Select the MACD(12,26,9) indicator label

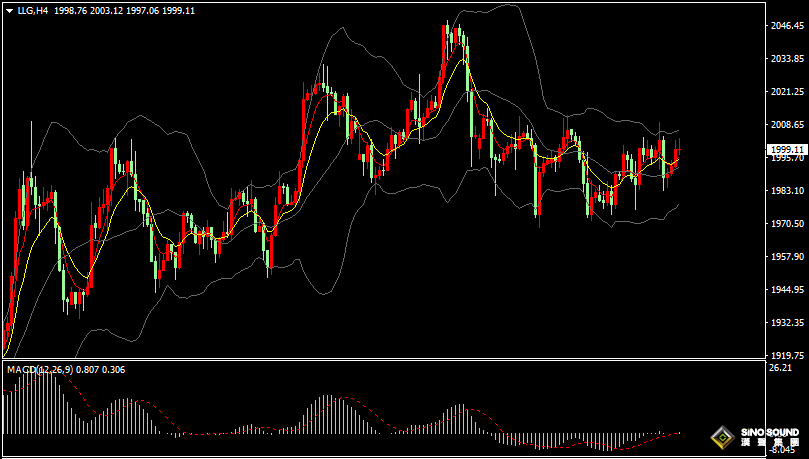[38, 370]
